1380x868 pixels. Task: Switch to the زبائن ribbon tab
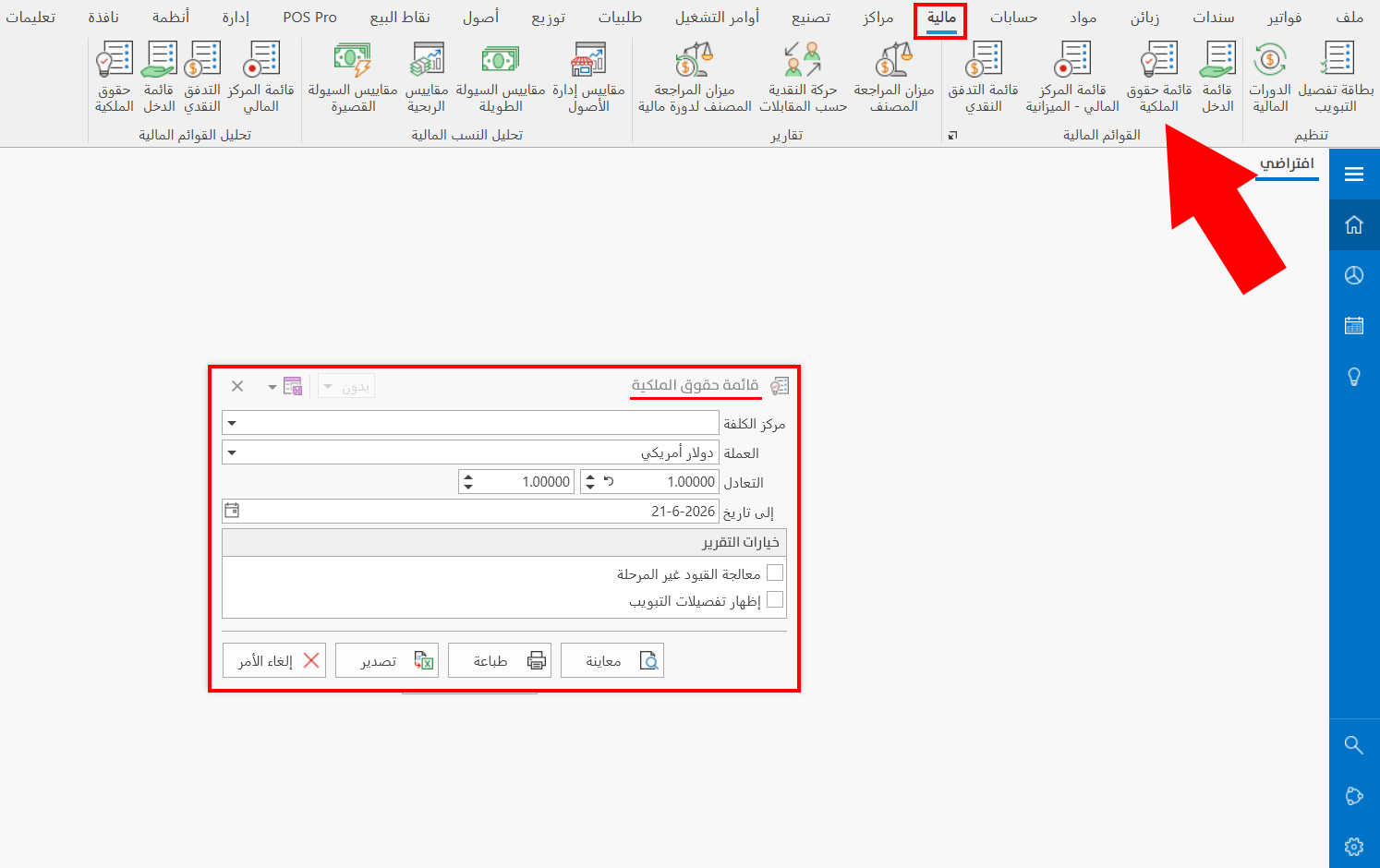coord(1144,18)
